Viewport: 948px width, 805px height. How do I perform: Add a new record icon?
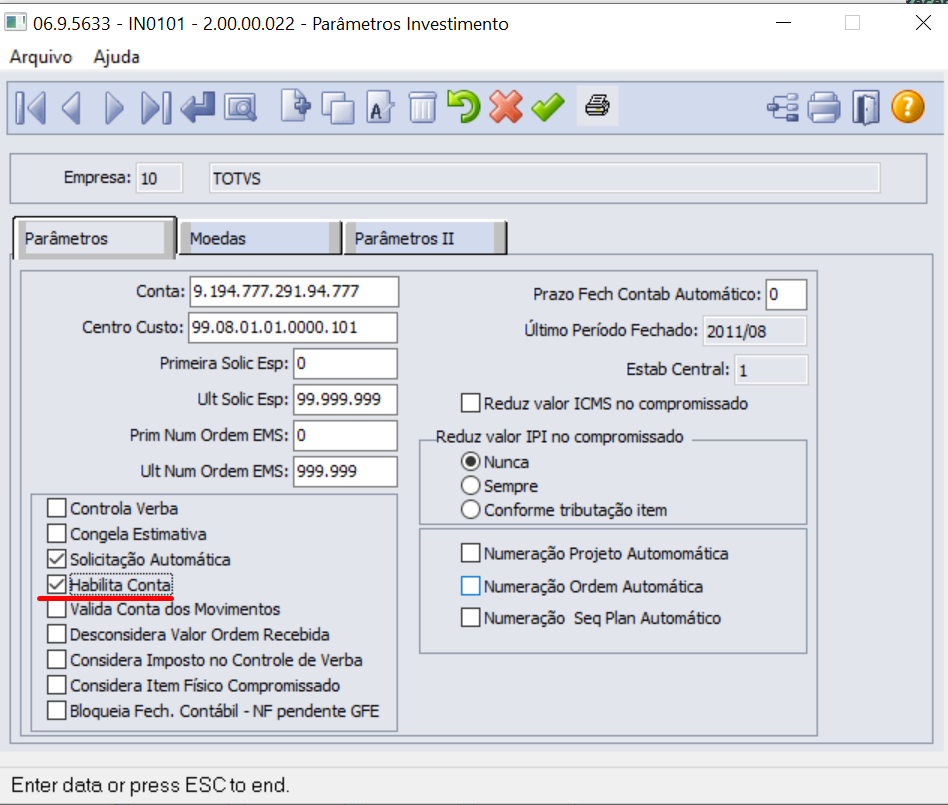coord(296,106)
